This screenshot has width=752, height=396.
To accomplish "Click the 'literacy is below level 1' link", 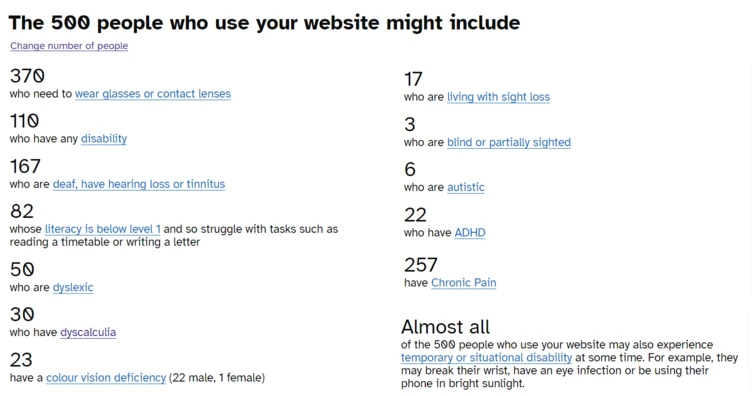I will [x=103, y=229].
